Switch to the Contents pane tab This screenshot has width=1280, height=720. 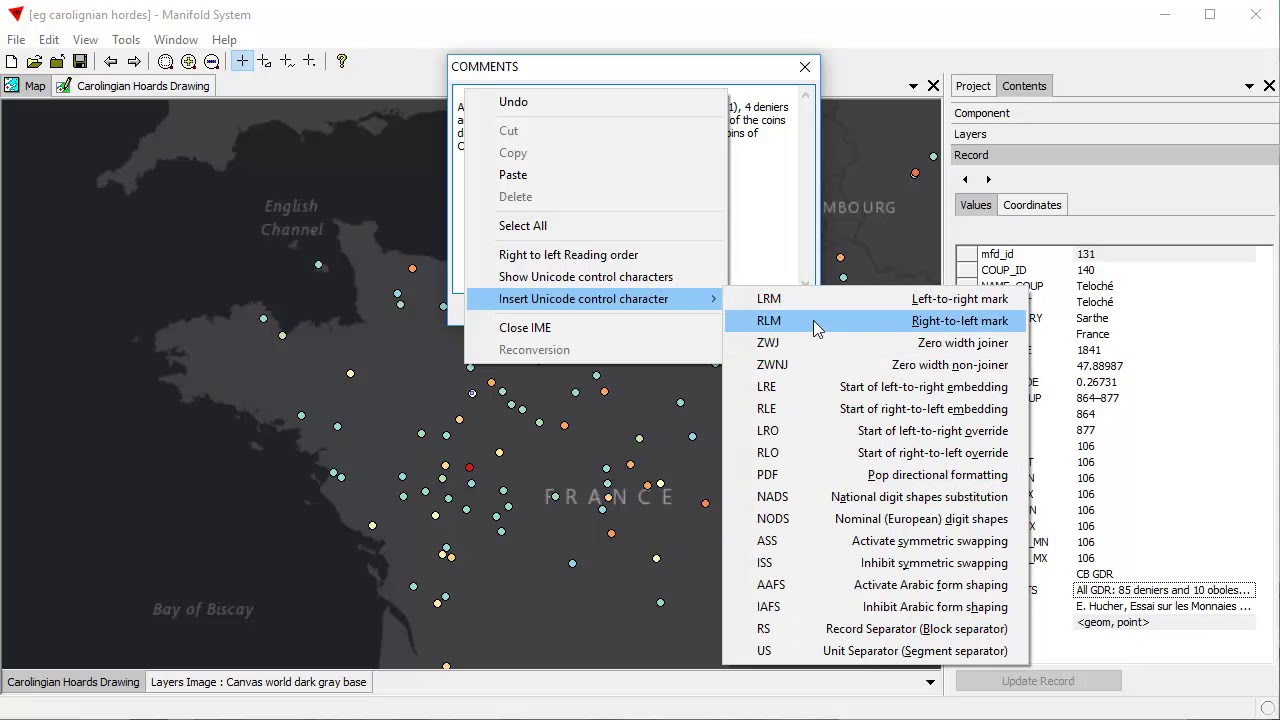click(x=1024, y=86)
